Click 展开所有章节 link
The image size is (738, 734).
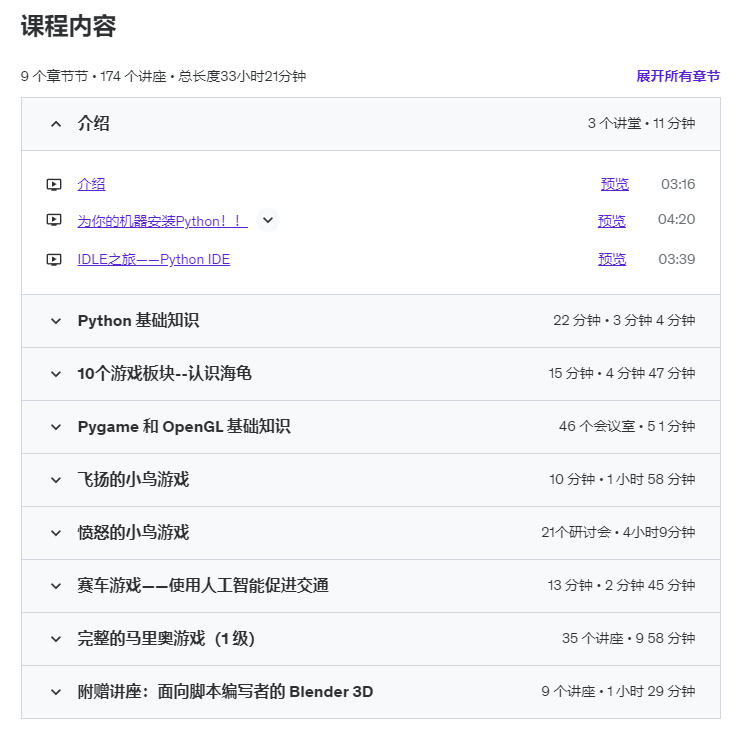click(x=678, y=76)
